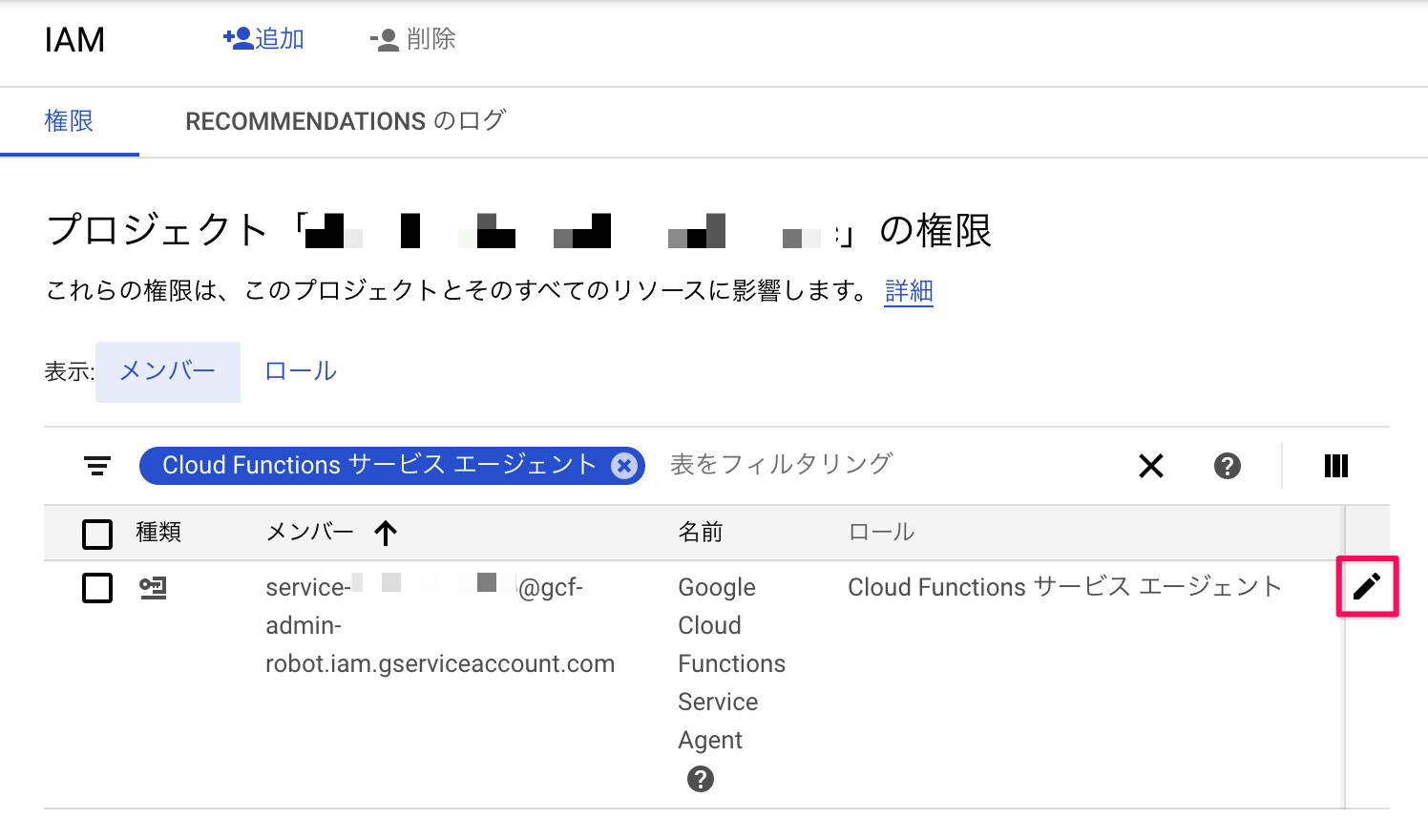Click the ロール column header
Image resolution: width=1428 pixels, height=840 pixels.
point(880,532)
